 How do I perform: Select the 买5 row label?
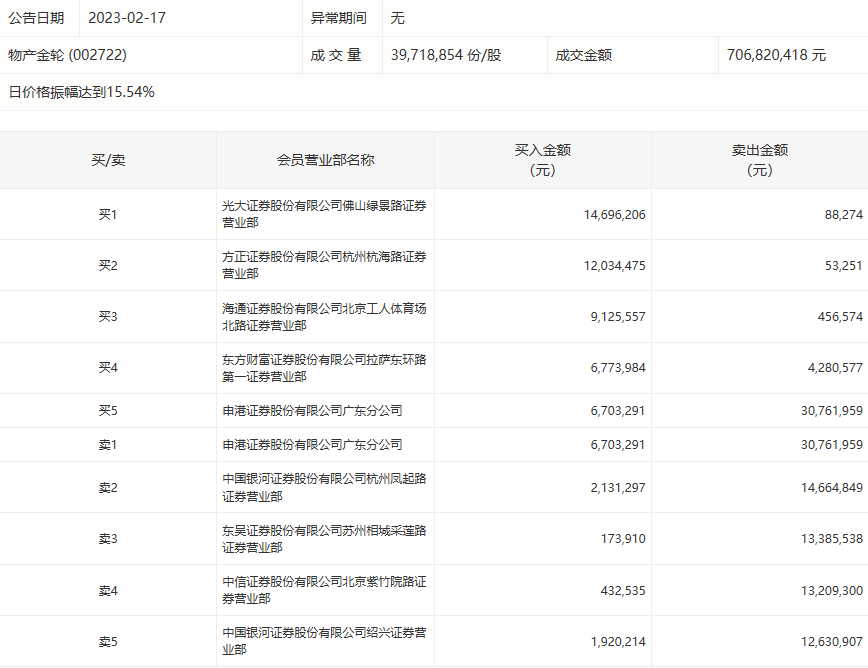(x=108, y=410)
